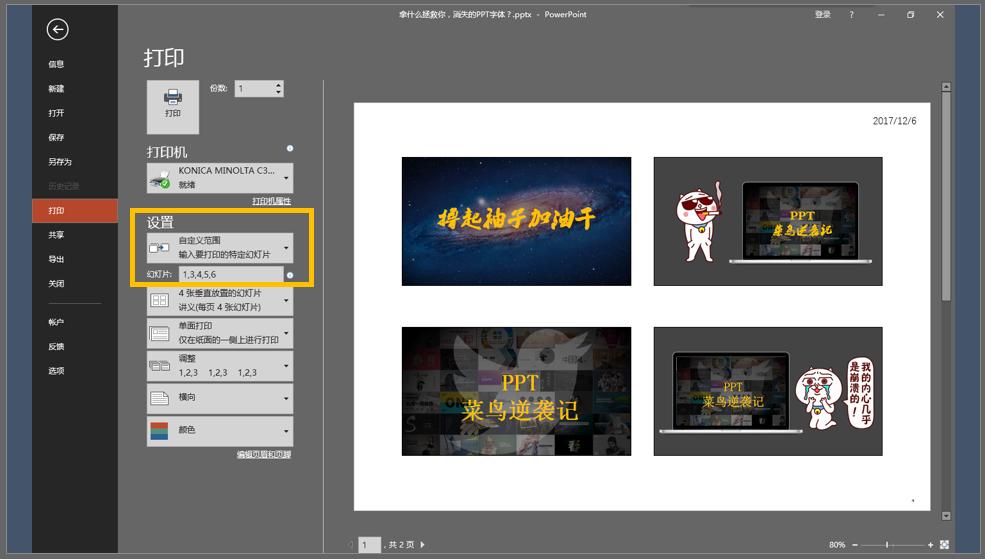This screenshot has width=985, height=559.
Task: Choose 保存 (Save) in the sidebar
Action: click(56, 137)
